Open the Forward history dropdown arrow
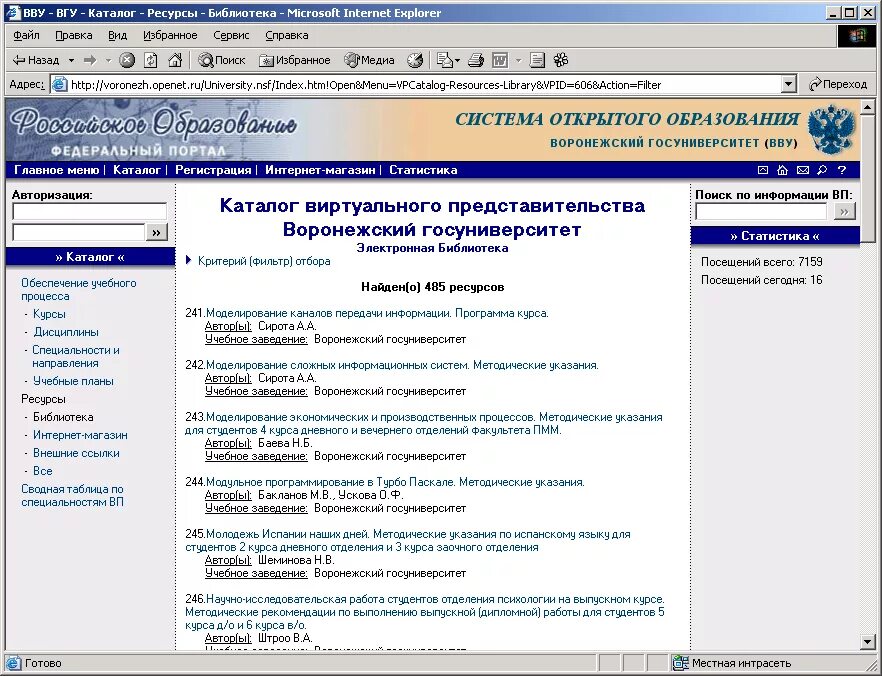 pyautogui.click(x=109, y=60)
